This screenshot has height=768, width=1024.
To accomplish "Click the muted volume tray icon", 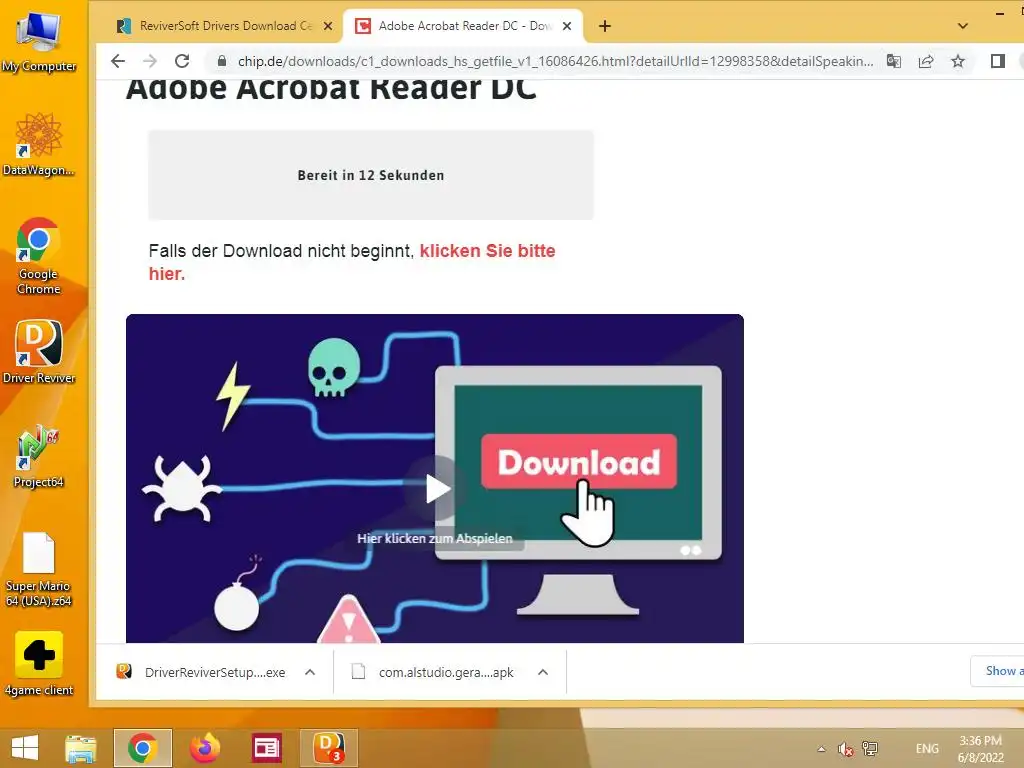I will tap(846, 749).
